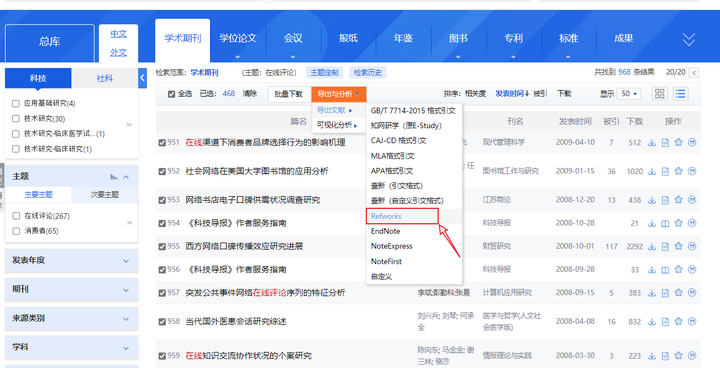
Task: Open the 导出与分析 dropdown button
Action: click(x=338, y=94)
